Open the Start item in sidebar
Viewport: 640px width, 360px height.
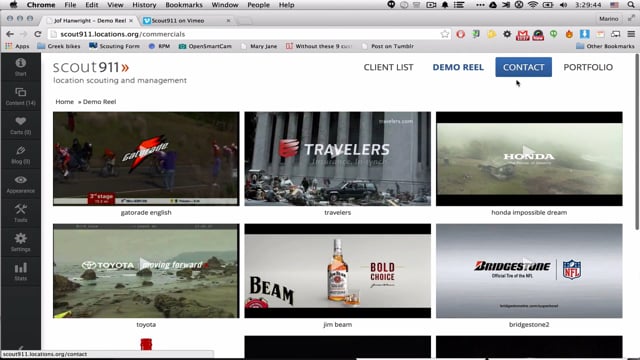click(20, 67)
